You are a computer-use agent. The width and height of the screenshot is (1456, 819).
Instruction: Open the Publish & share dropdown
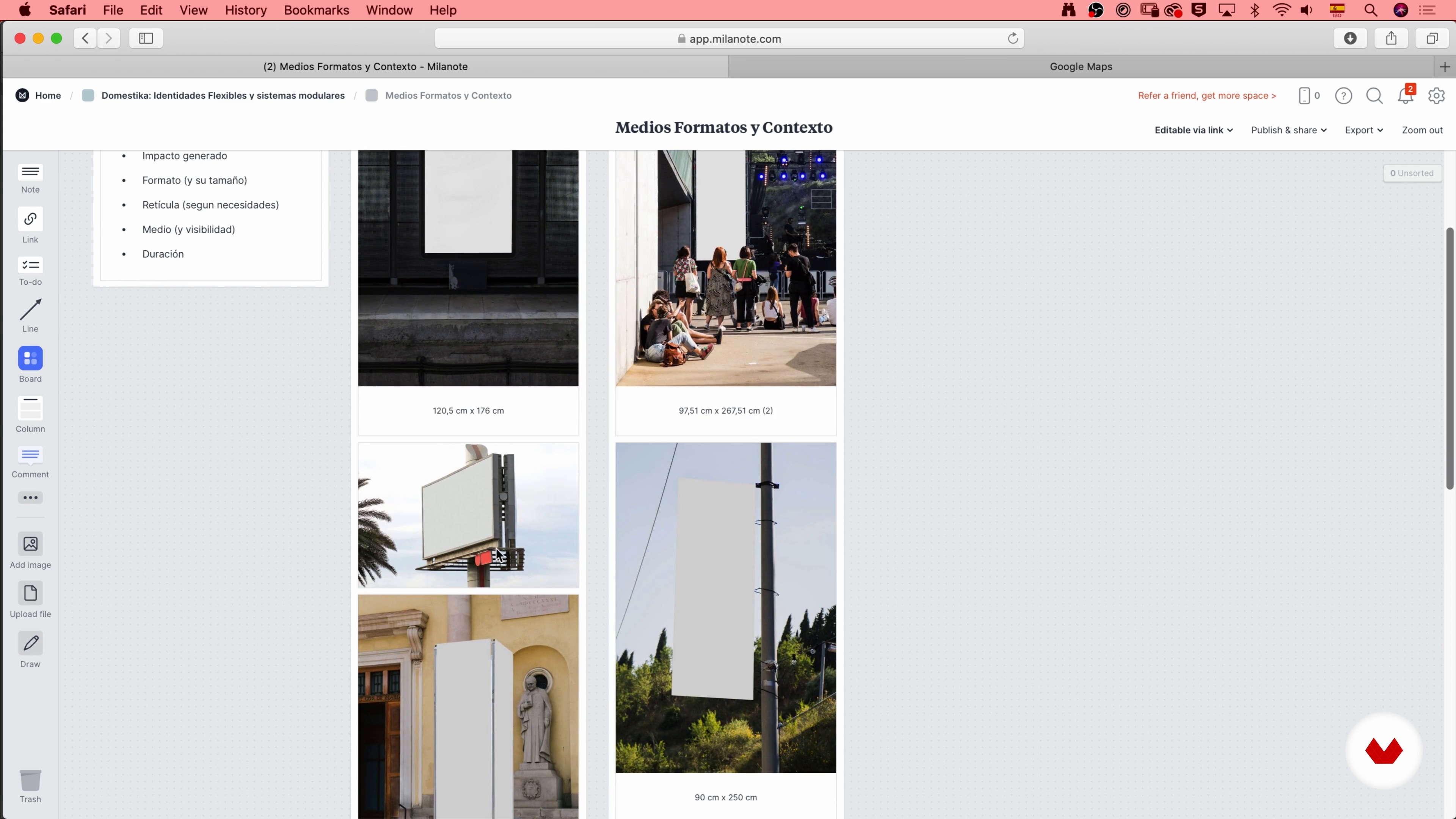tap(1288, 130)
